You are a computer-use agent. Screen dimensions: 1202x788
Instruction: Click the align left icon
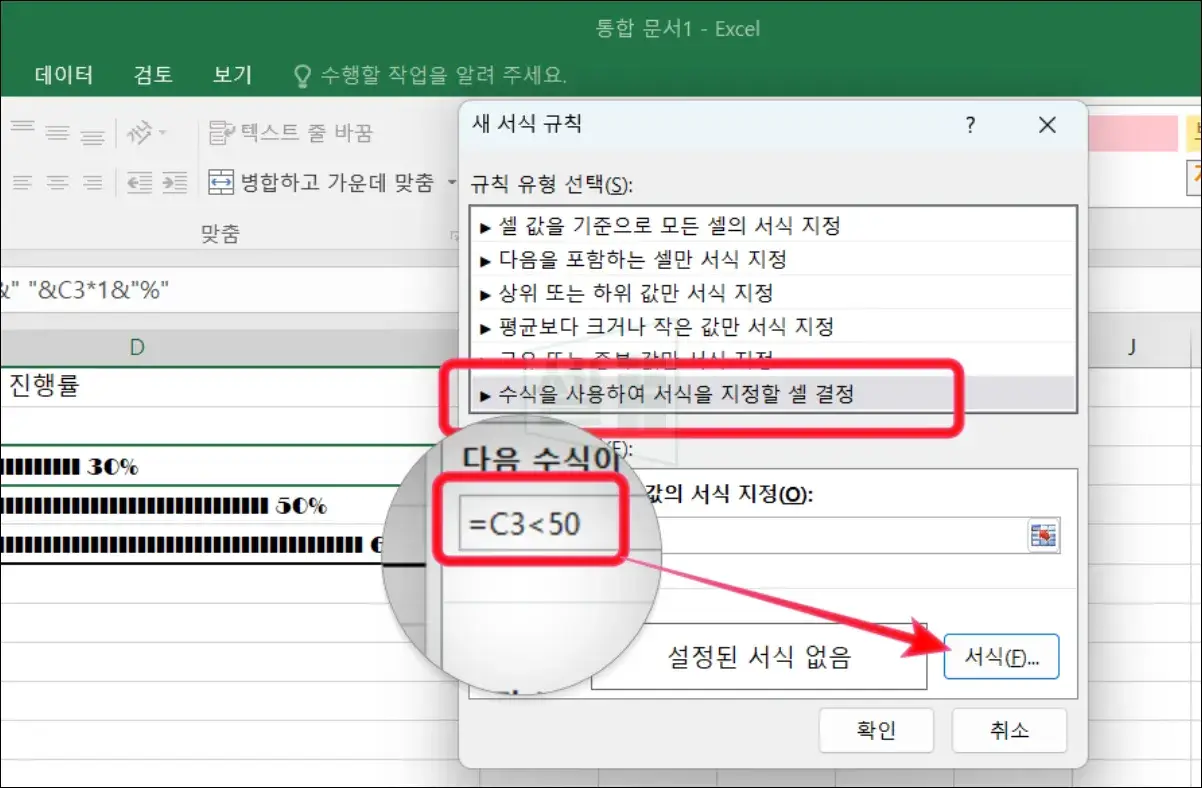(x=23, y=183)
